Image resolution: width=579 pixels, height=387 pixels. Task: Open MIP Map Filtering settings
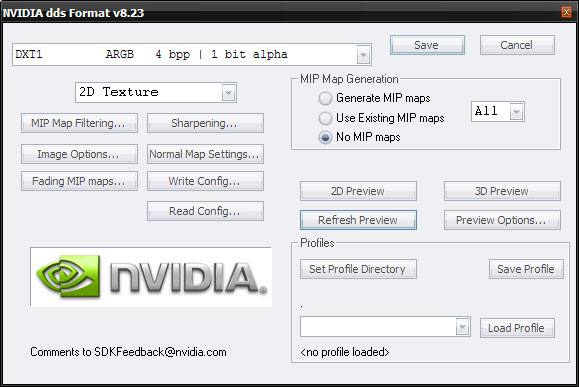click(x=79, y=123)
